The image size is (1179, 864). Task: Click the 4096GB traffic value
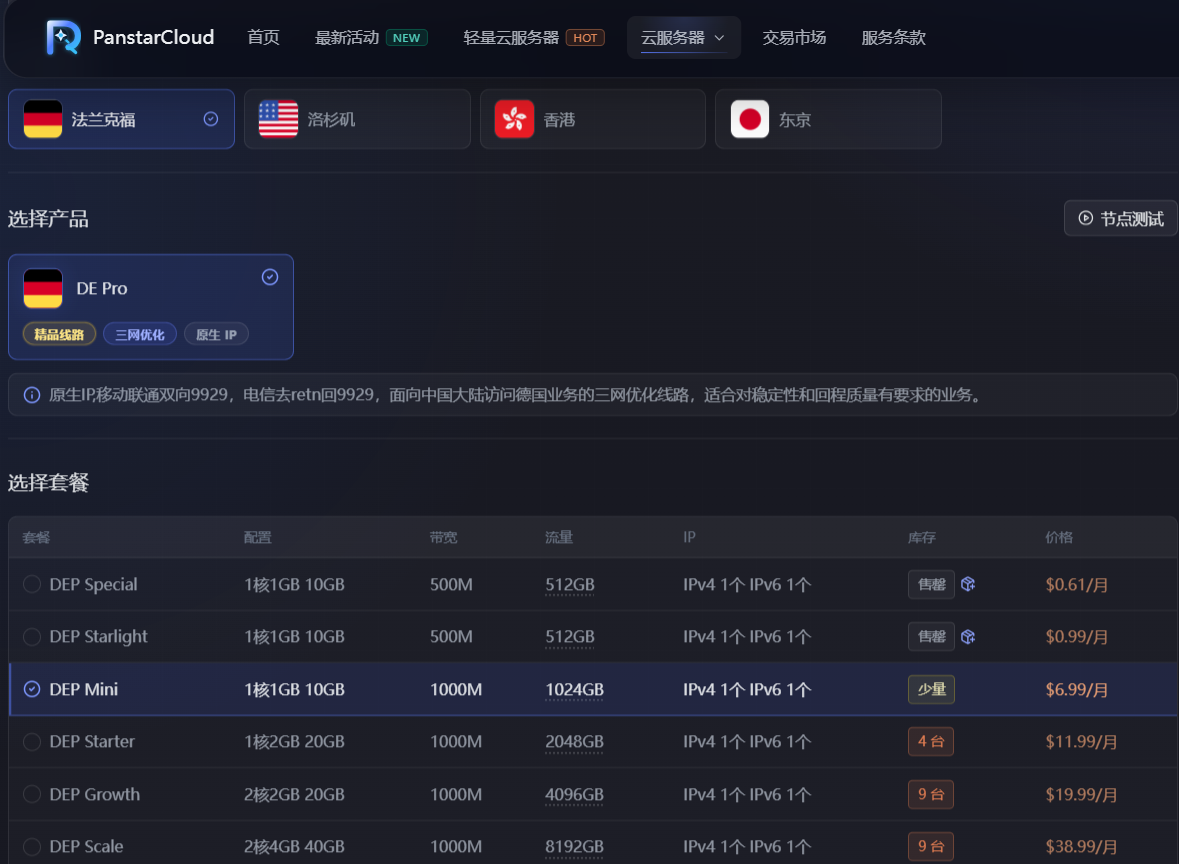[x=574, y=794]
